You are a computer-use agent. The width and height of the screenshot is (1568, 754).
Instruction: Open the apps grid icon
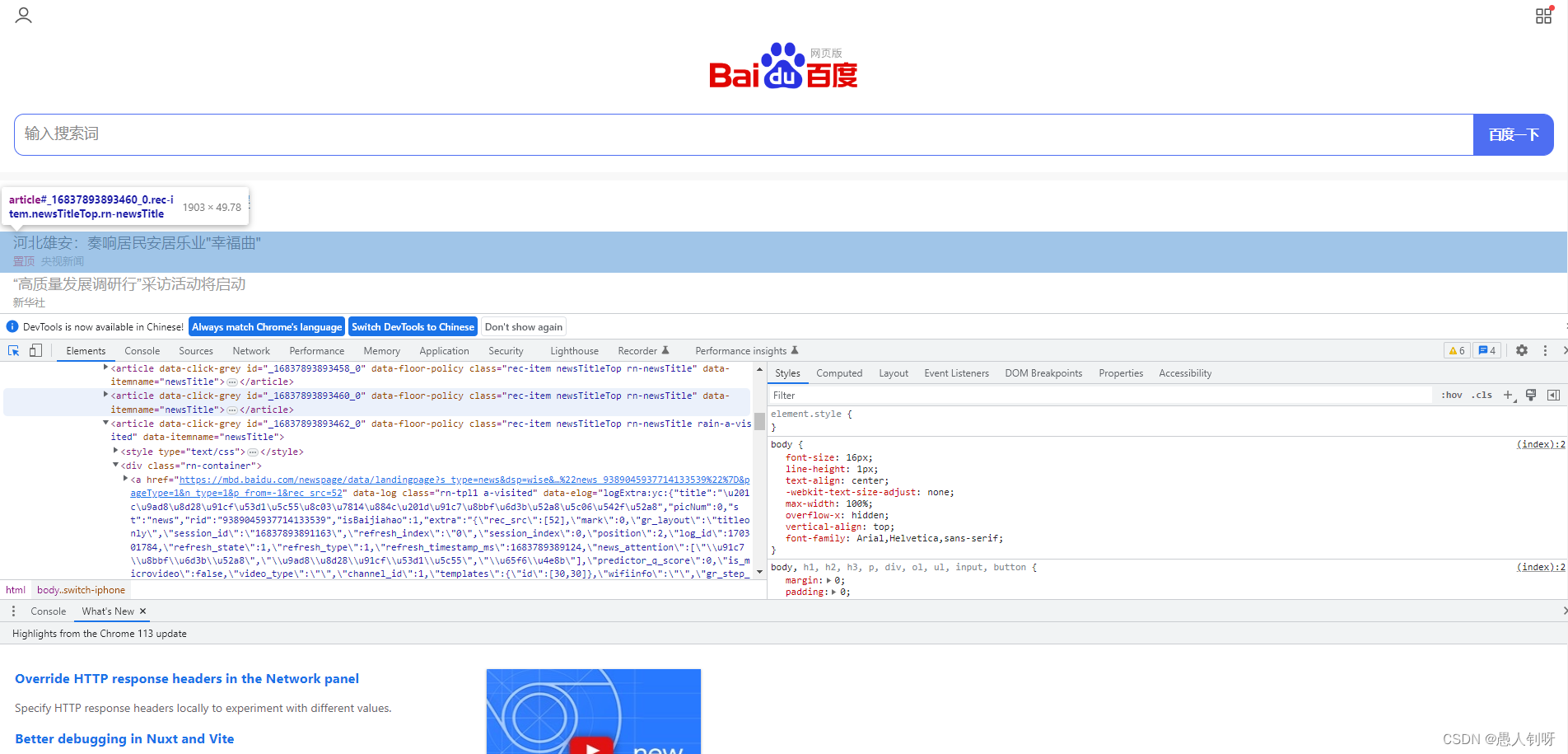click(x=1544, y=15)
